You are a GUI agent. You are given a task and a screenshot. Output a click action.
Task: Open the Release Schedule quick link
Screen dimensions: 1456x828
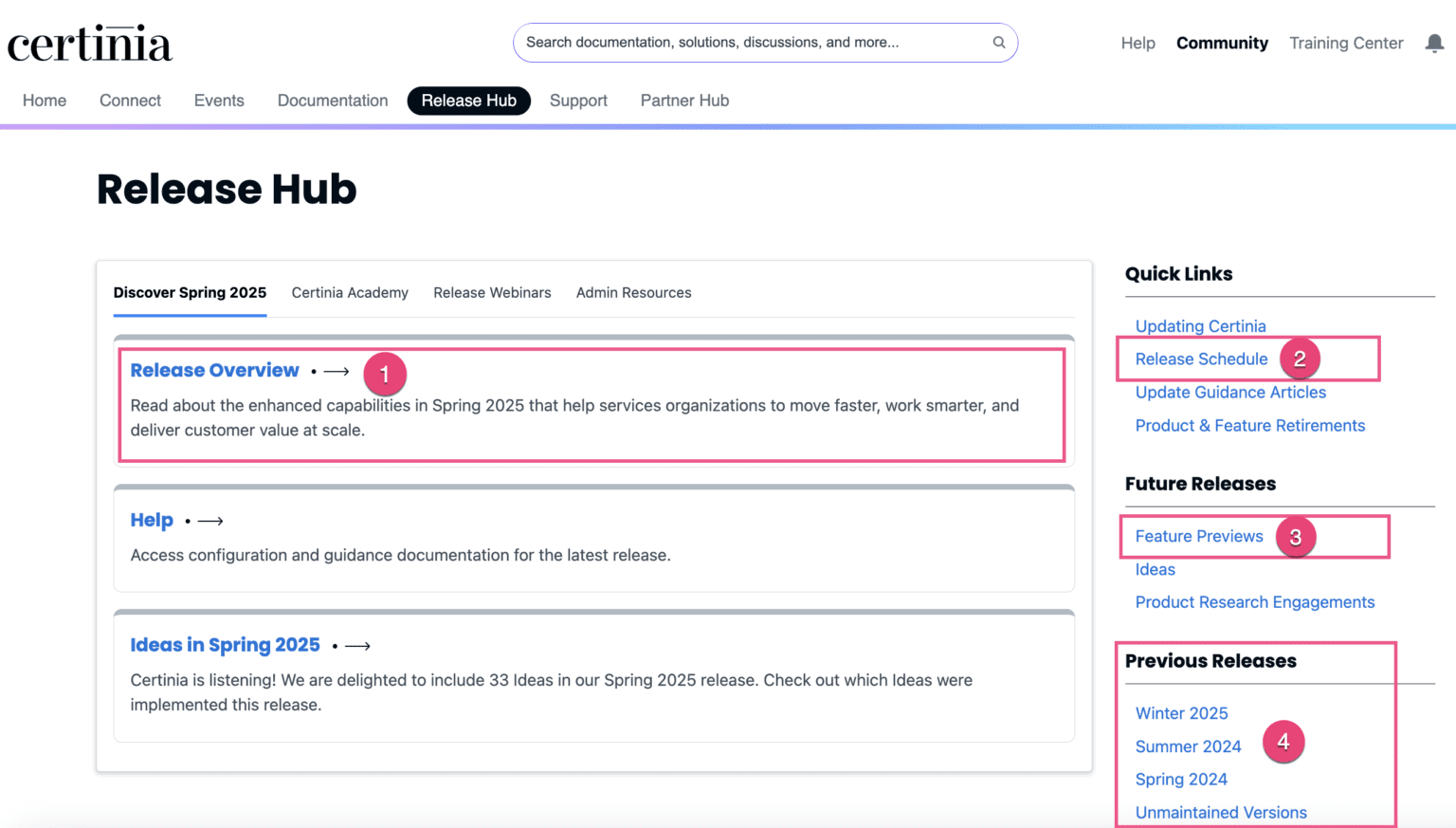click(x=1201, y=359)
